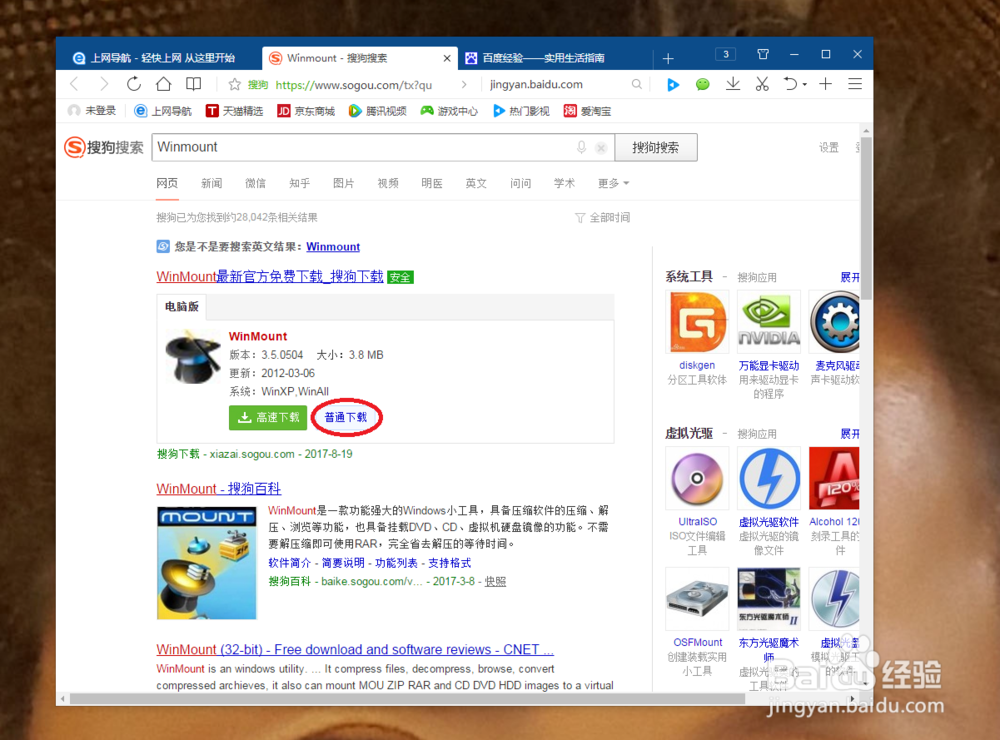Click the address bar URL field
This screenshot has height=740, width=1000.
pos(354,84)
